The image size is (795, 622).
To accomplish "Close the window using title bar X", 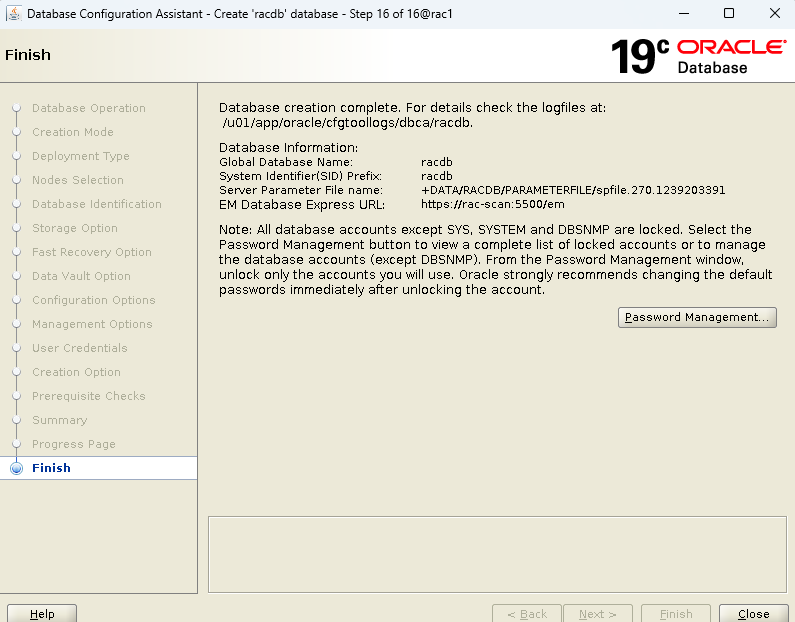I will coord(775,13).
